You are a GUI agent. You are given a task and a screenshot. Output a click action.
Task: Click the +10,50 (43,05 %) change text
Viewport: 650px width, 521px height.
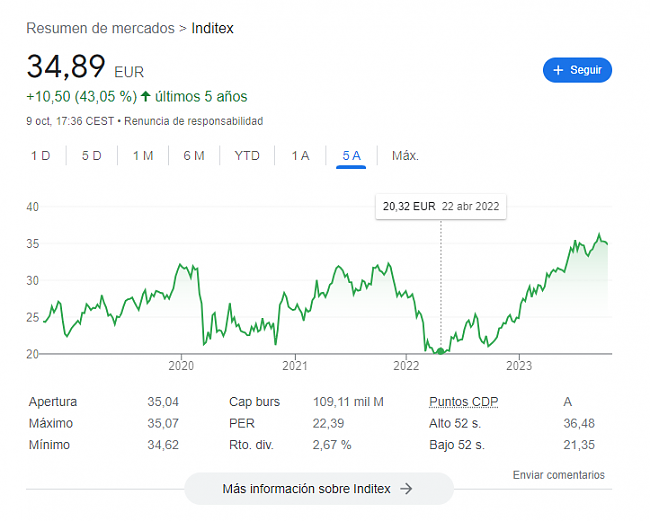[82, 97]
